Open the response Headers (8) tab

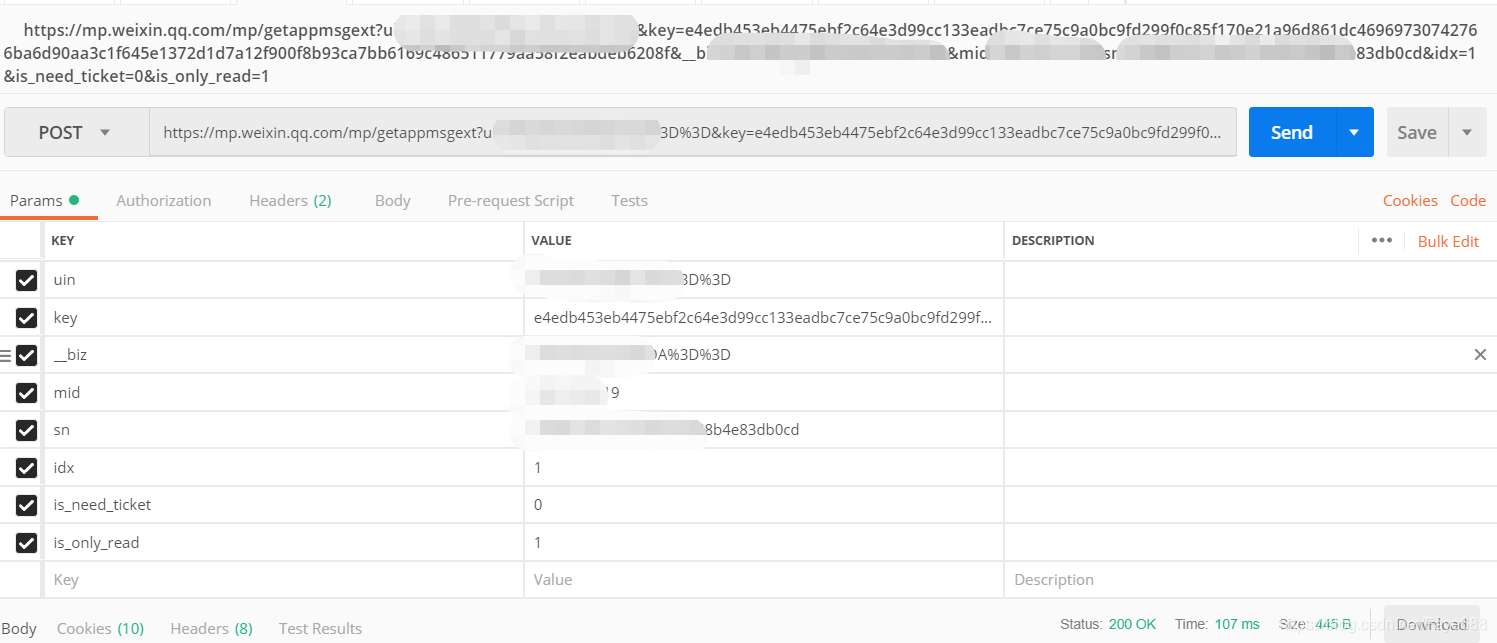coord(211,628)
